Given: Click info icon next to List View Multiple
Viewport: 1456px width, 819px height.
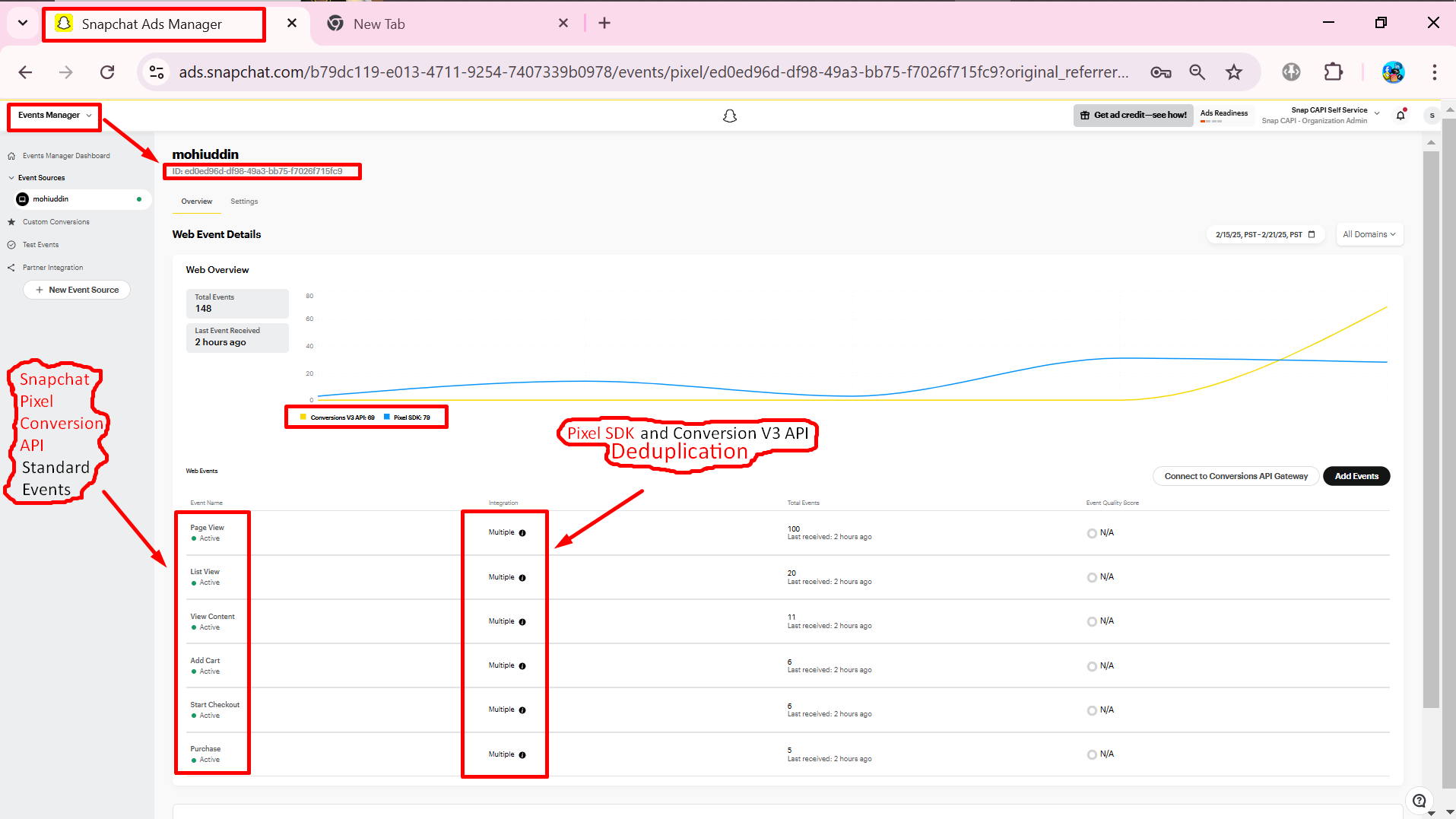Looking at the screenshot, I should click(522, 578).
